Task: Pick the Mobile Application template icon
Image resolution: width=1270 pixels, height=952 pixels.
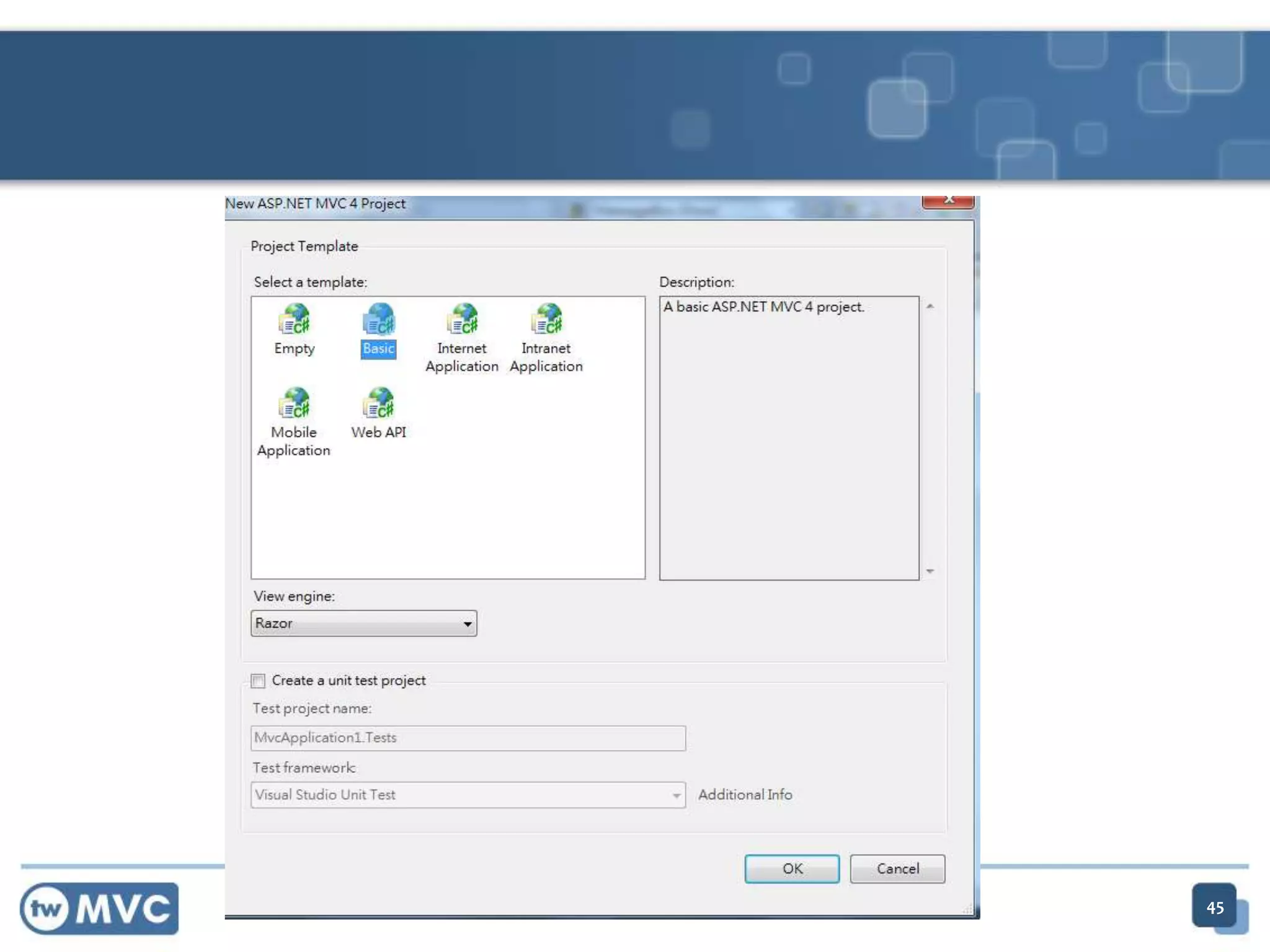Action: pyautogui.click(x=294, y=403)
